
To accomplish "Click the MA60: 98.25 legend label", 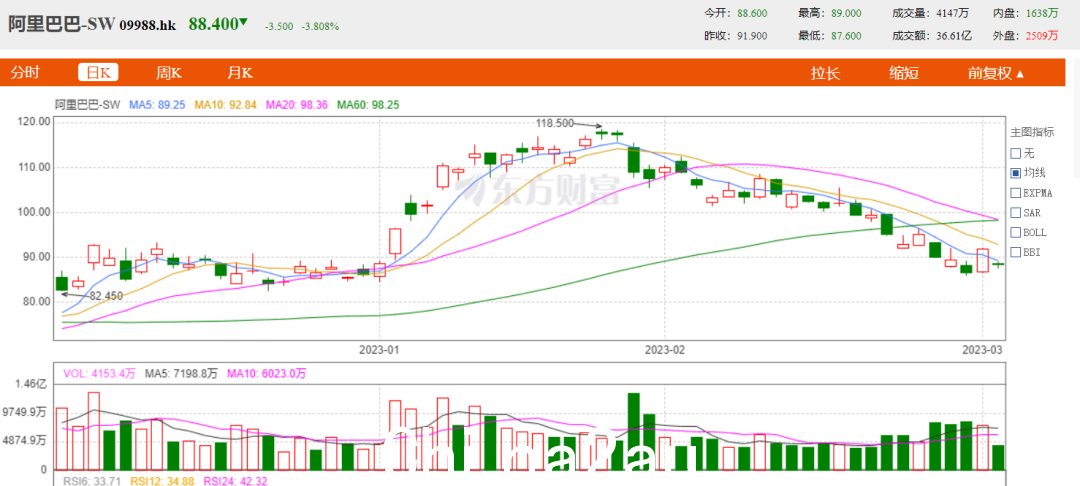I will click(x=368, y=105).
